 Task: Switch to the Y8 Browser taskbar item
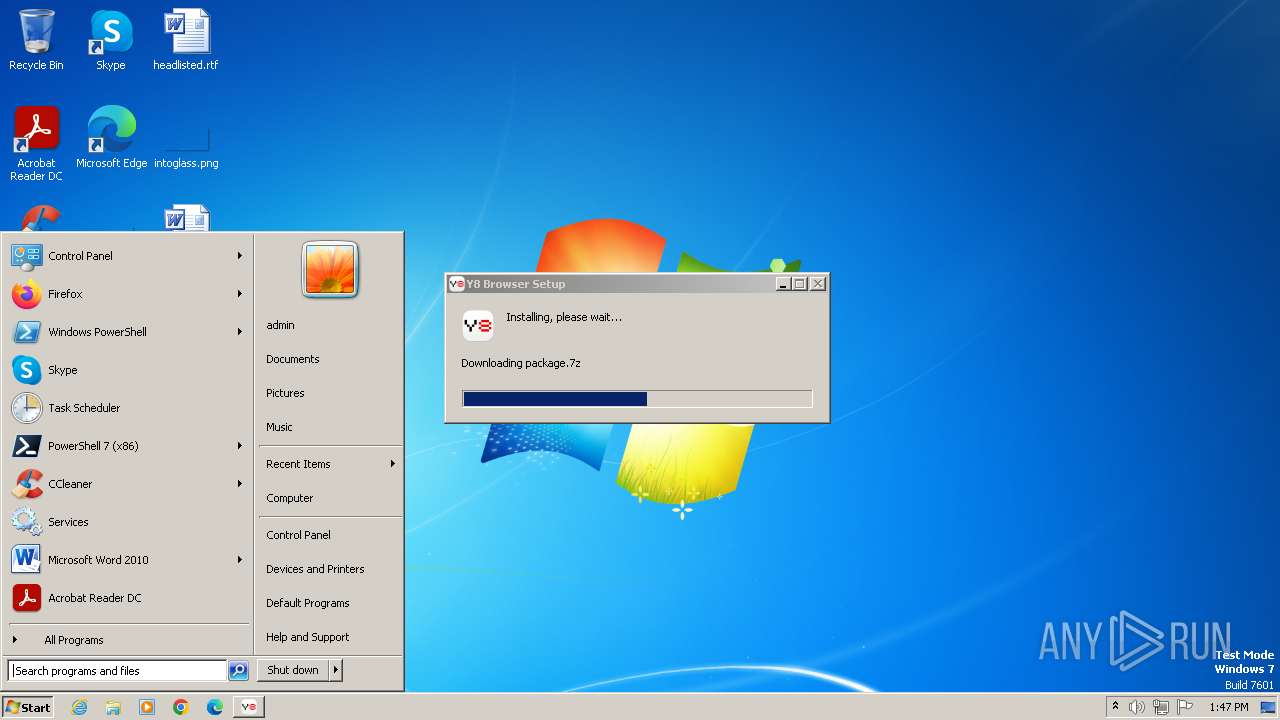pyautogui.click(x=249, y=707)
